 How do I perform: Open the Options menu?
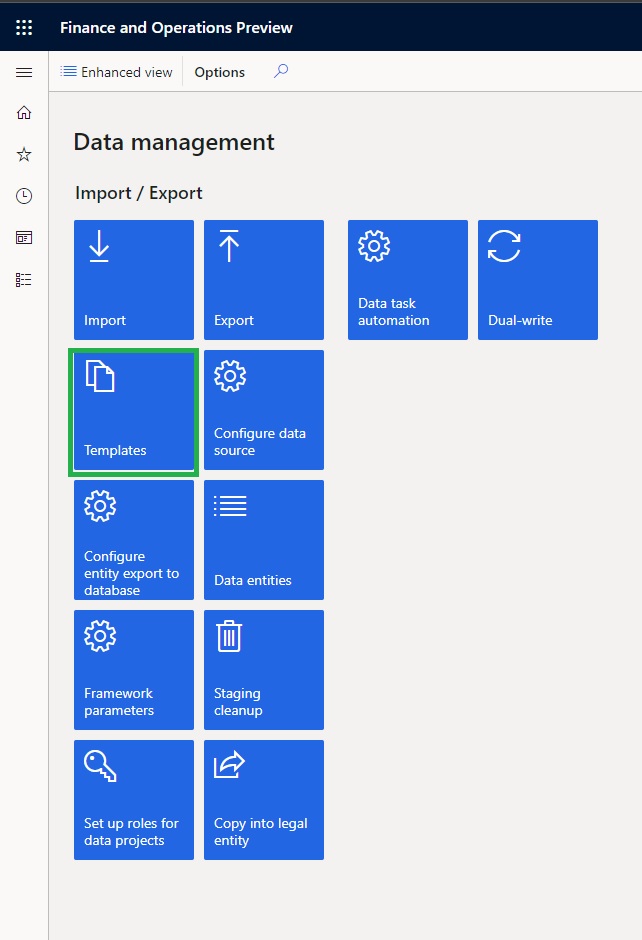219,72
